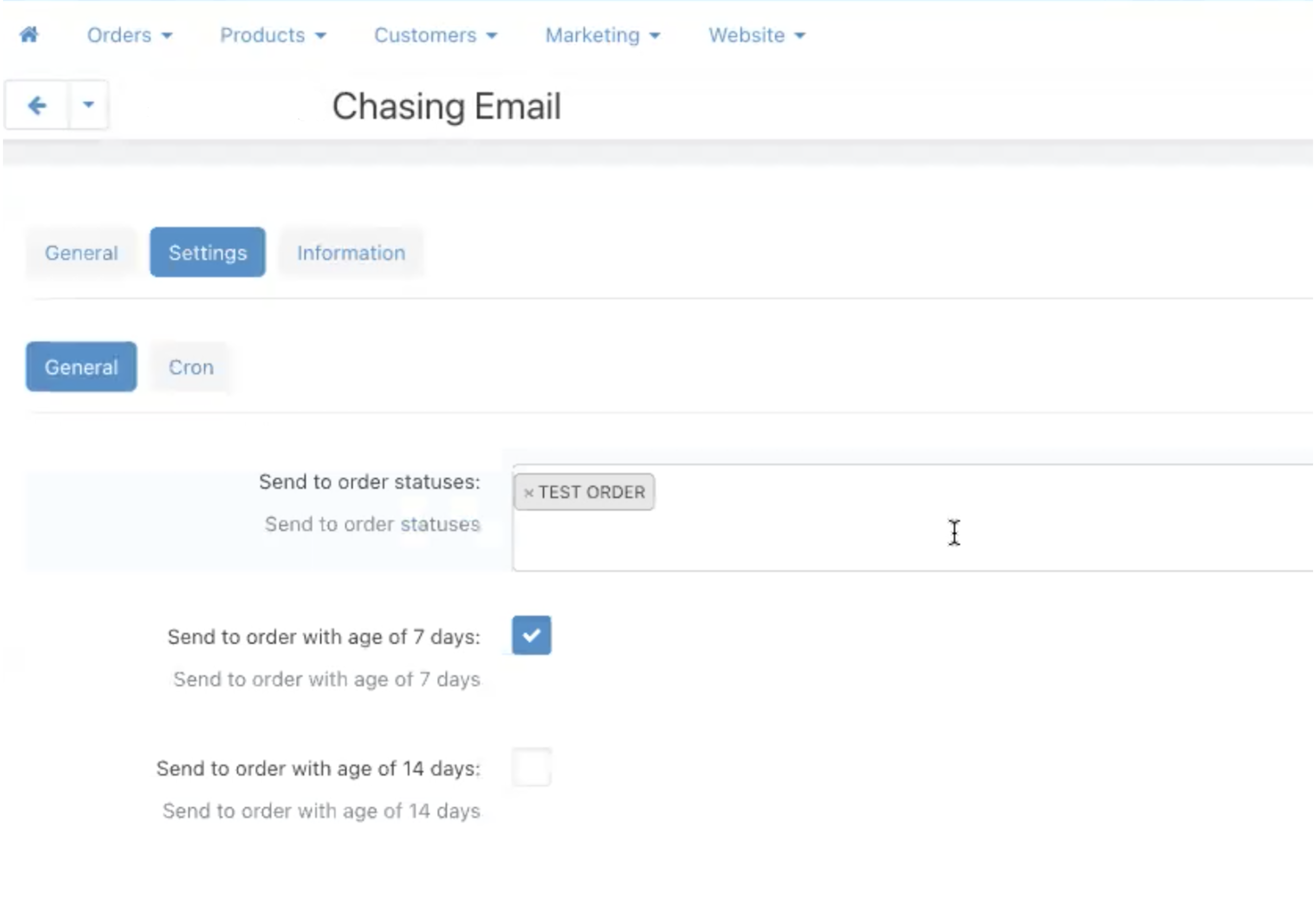The height and width of the screenshot is (903, 1316).
Task: Select the General sub-tab under Settings
Action: (81, 367)
